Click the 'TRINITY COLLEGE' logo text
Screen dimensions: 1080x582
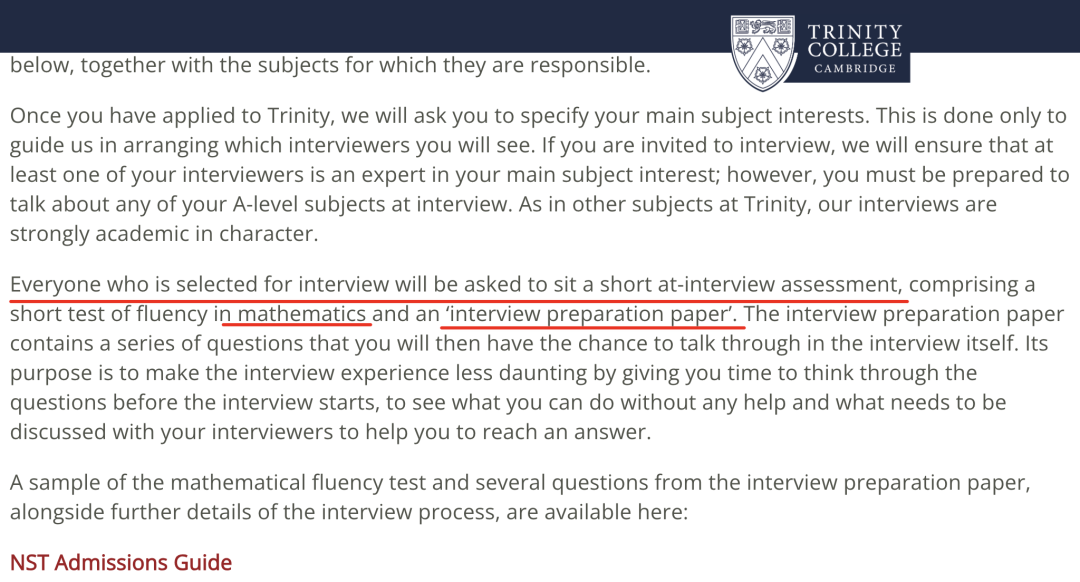coord(855,41)
